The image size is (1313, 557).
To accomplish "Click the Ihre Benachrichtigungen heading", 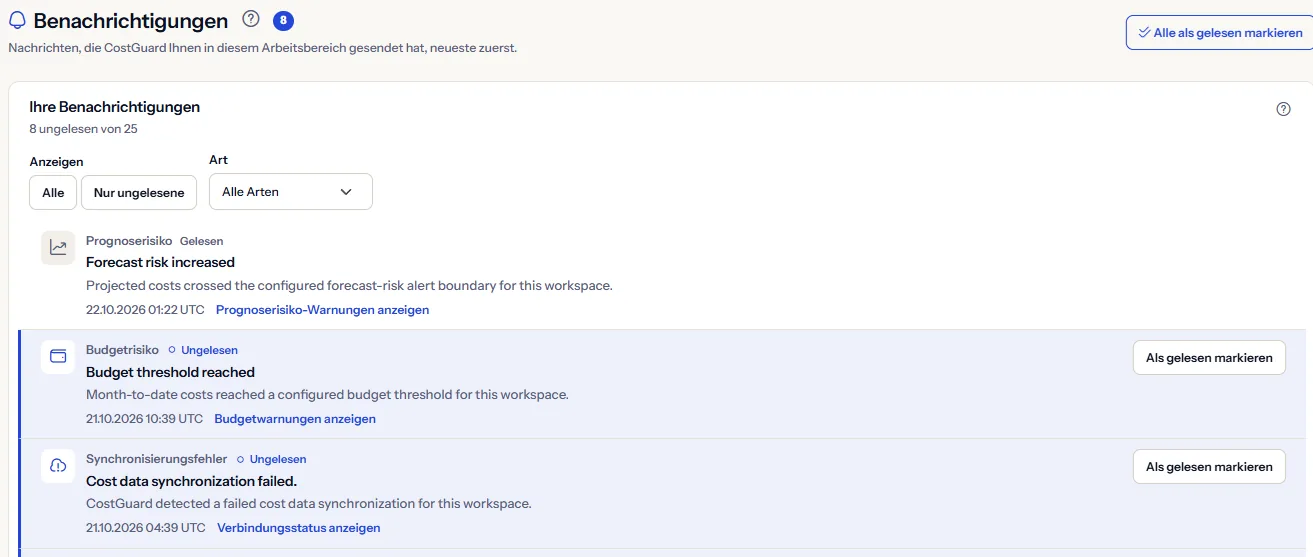I will [114, 107].
